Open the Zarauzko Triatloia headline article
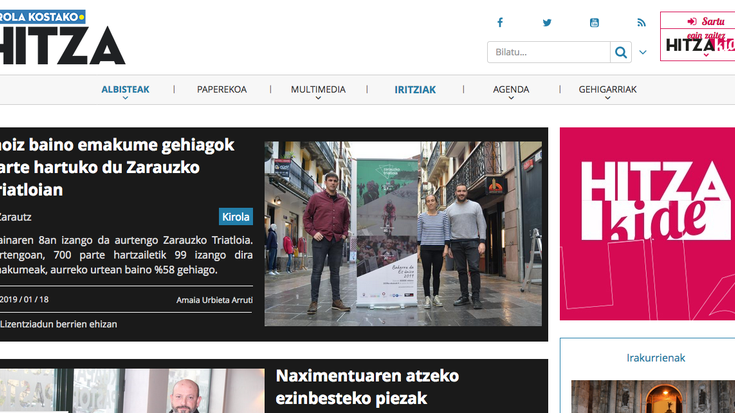Screen dimensions: 735x413 [x=117, y=167]
